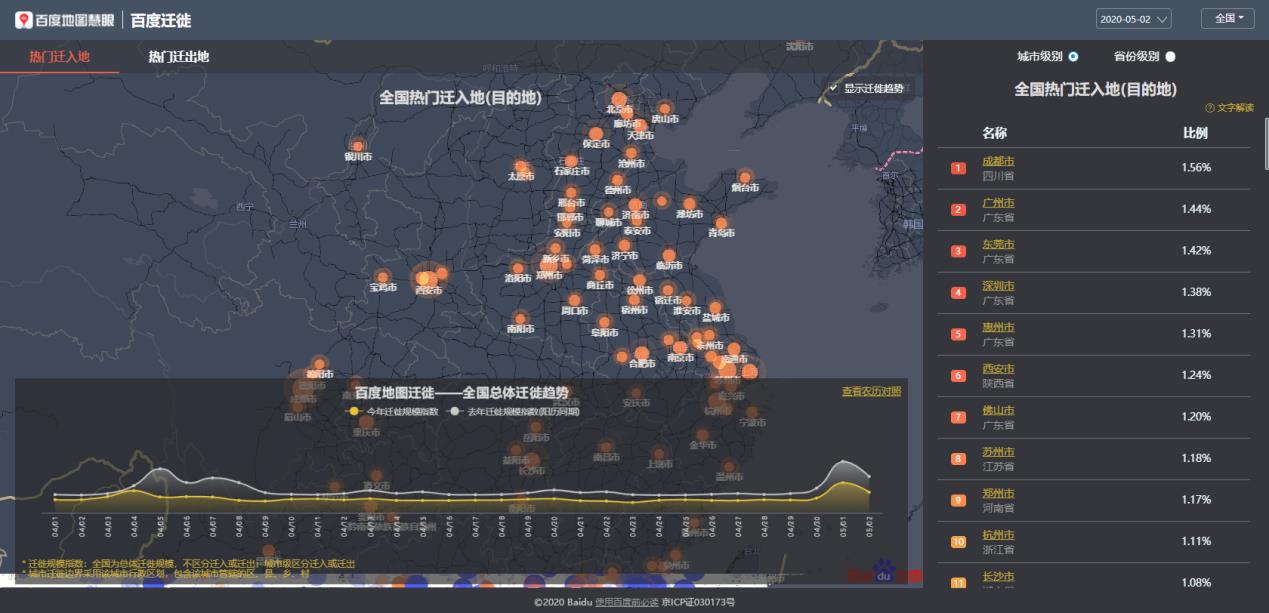Open 苏州市 in the ranking list
Screen dimensions: 1269x613
click(998, 452)
